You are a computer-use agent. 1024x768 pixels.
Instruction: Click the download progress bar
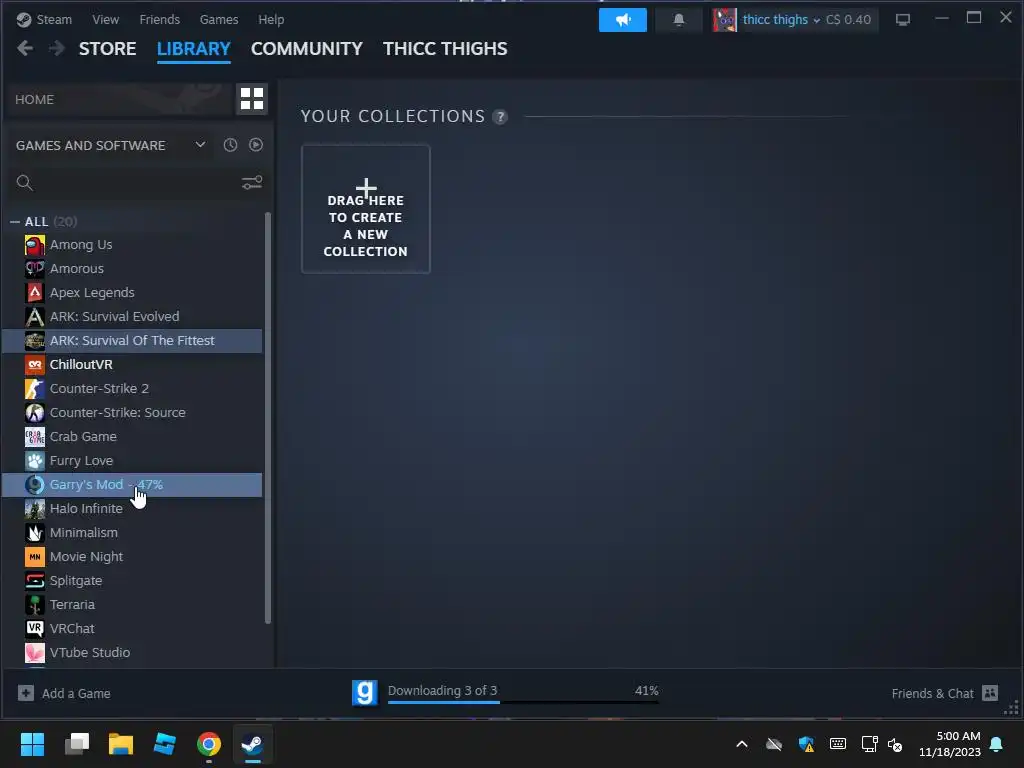pos(523,702)
